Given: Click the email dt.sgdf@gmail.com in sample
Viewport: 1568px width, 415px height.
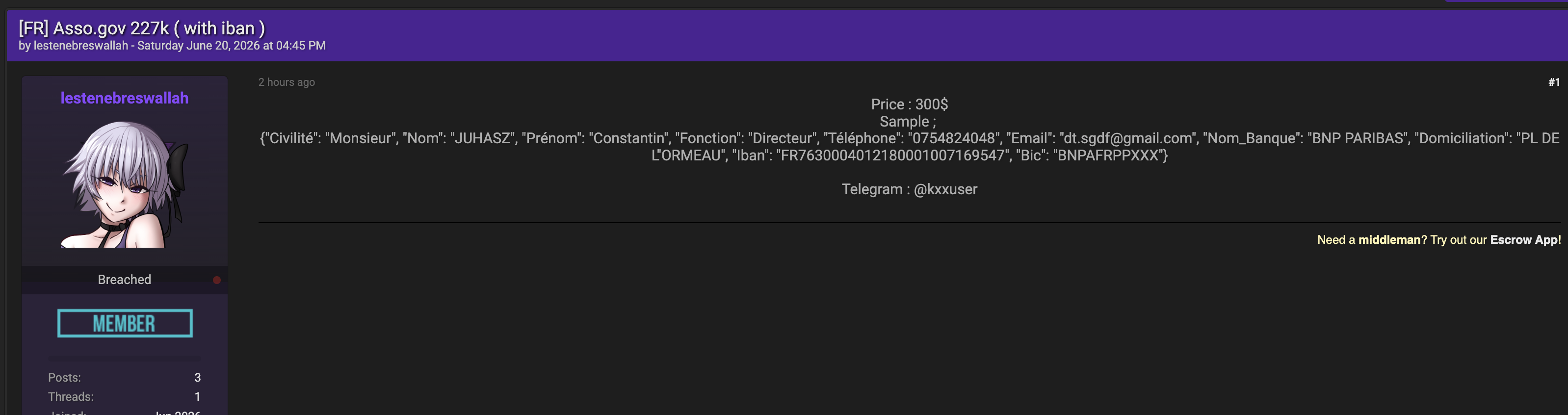Looking at the screenshot, I should coord(1126,138).
